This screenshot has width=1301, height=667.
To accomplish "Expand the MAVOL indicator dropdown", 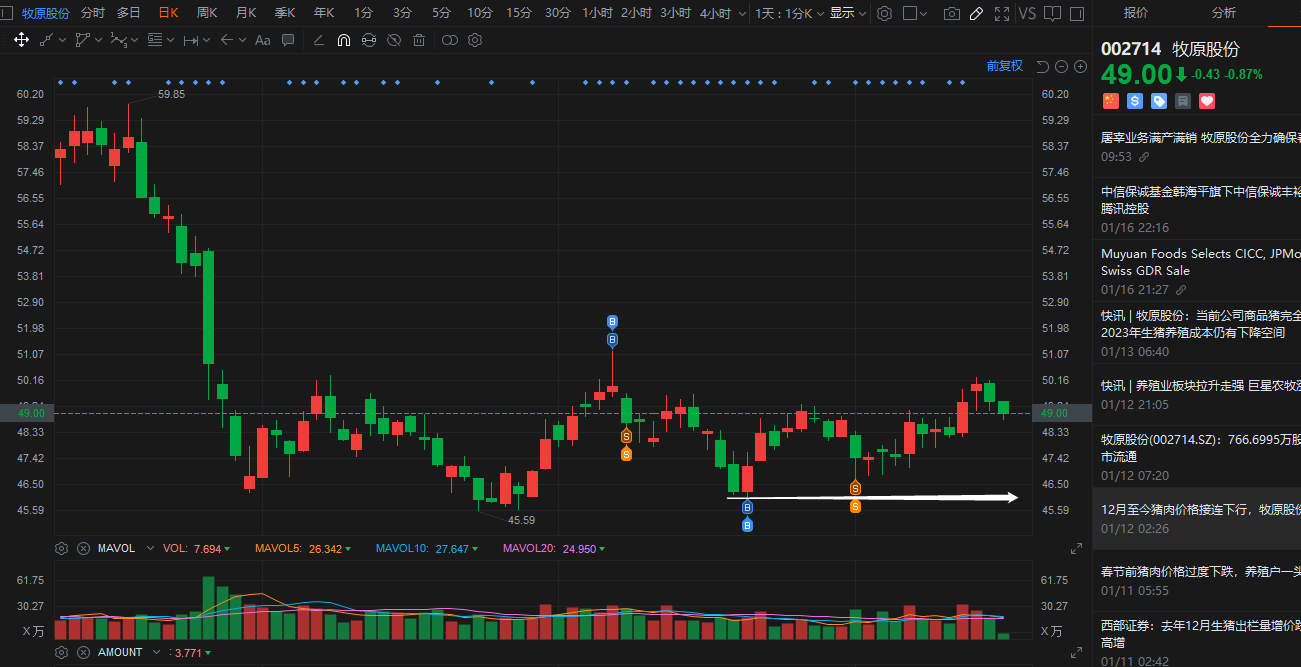I will 150,549.
